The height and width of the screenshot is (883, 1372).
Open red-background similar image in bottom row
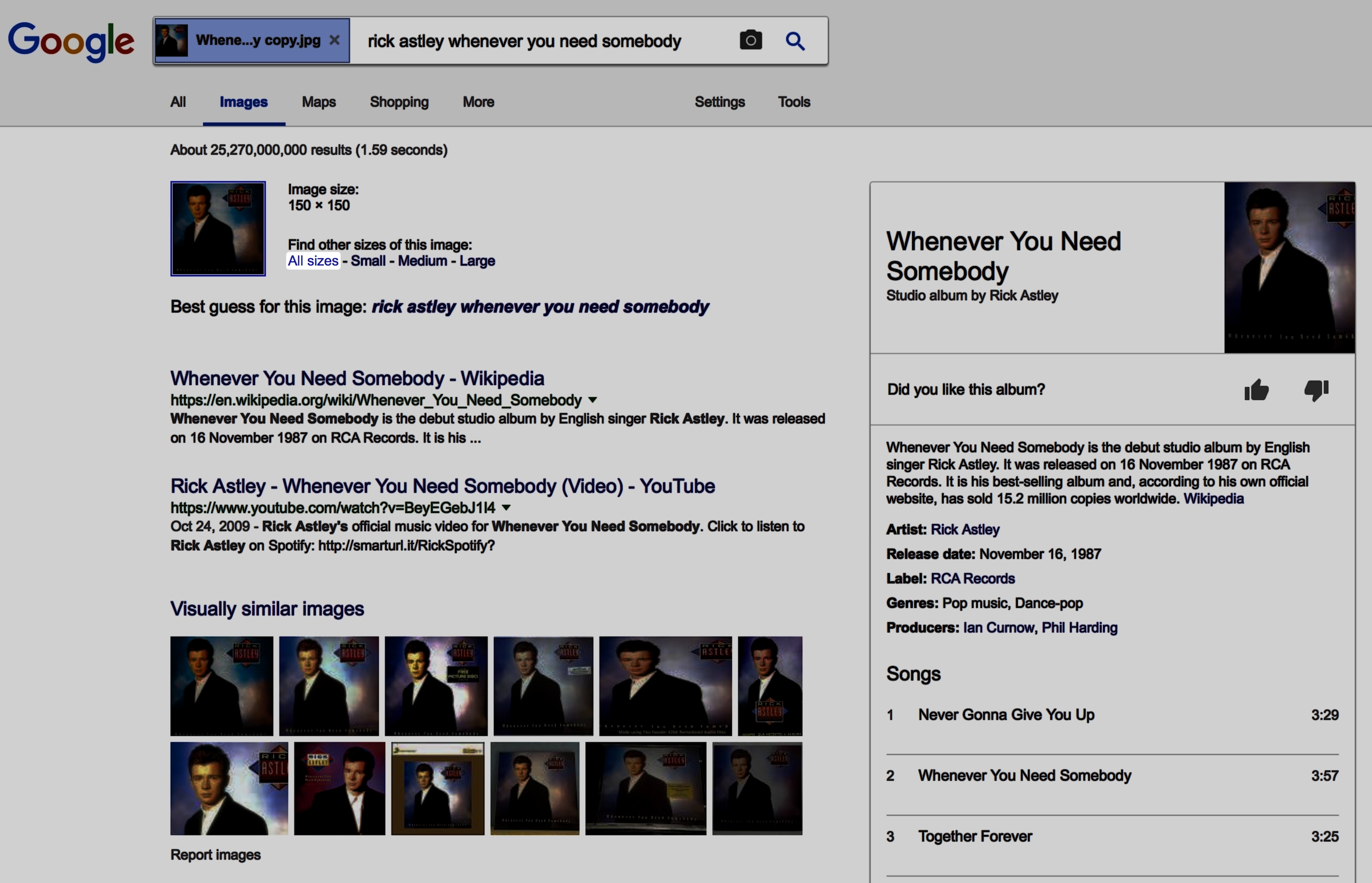340,789
